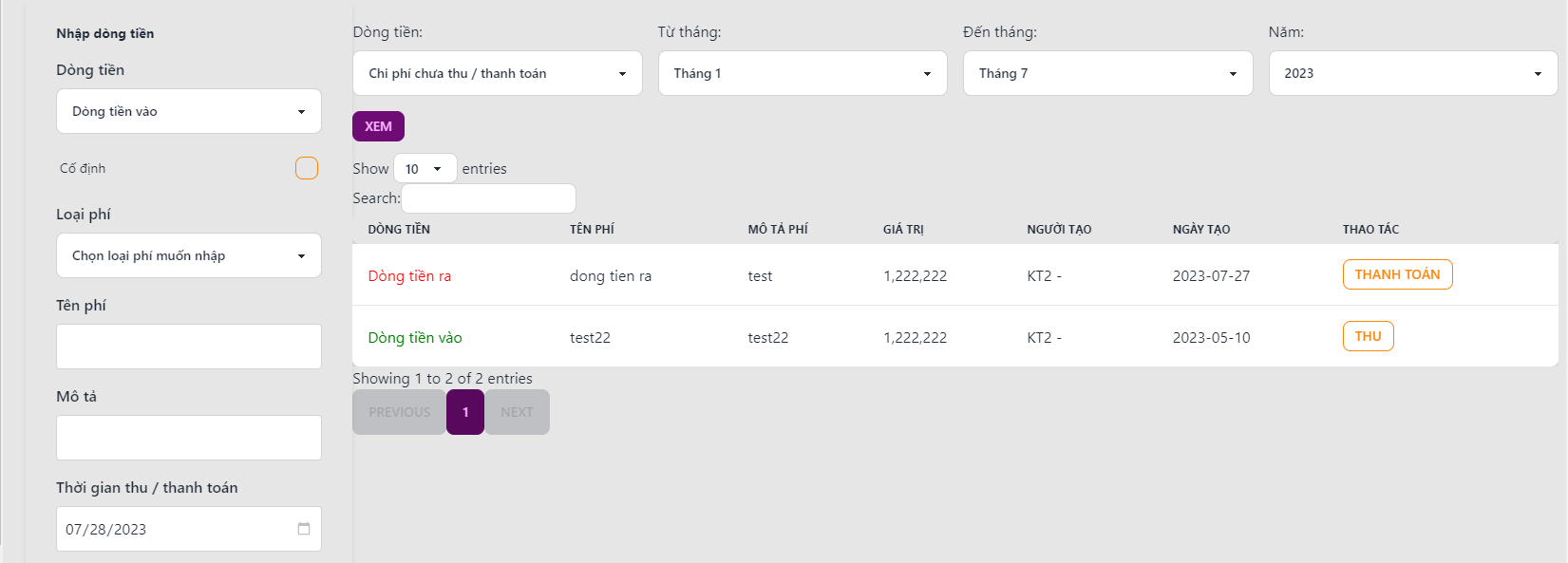The width and height of the screenshot is (1568, 563).
Task: Go to PREVIOUS page
Action: tap(399, 412)
